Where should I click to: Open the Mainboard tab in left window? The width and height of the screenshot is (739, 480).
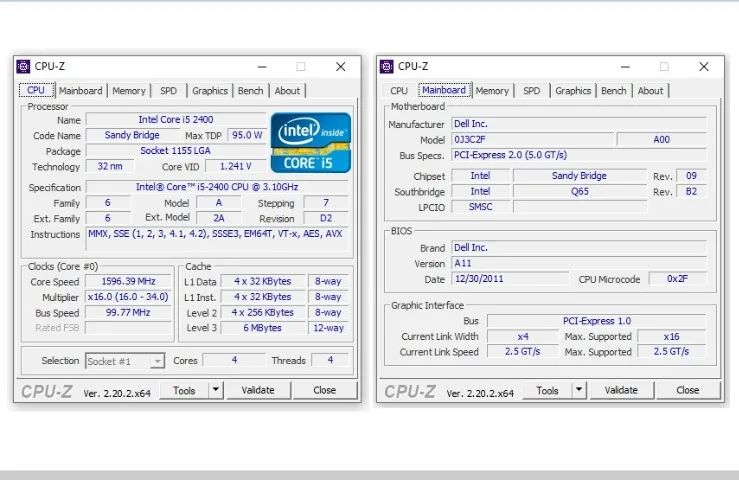click(x=81, y=91)
